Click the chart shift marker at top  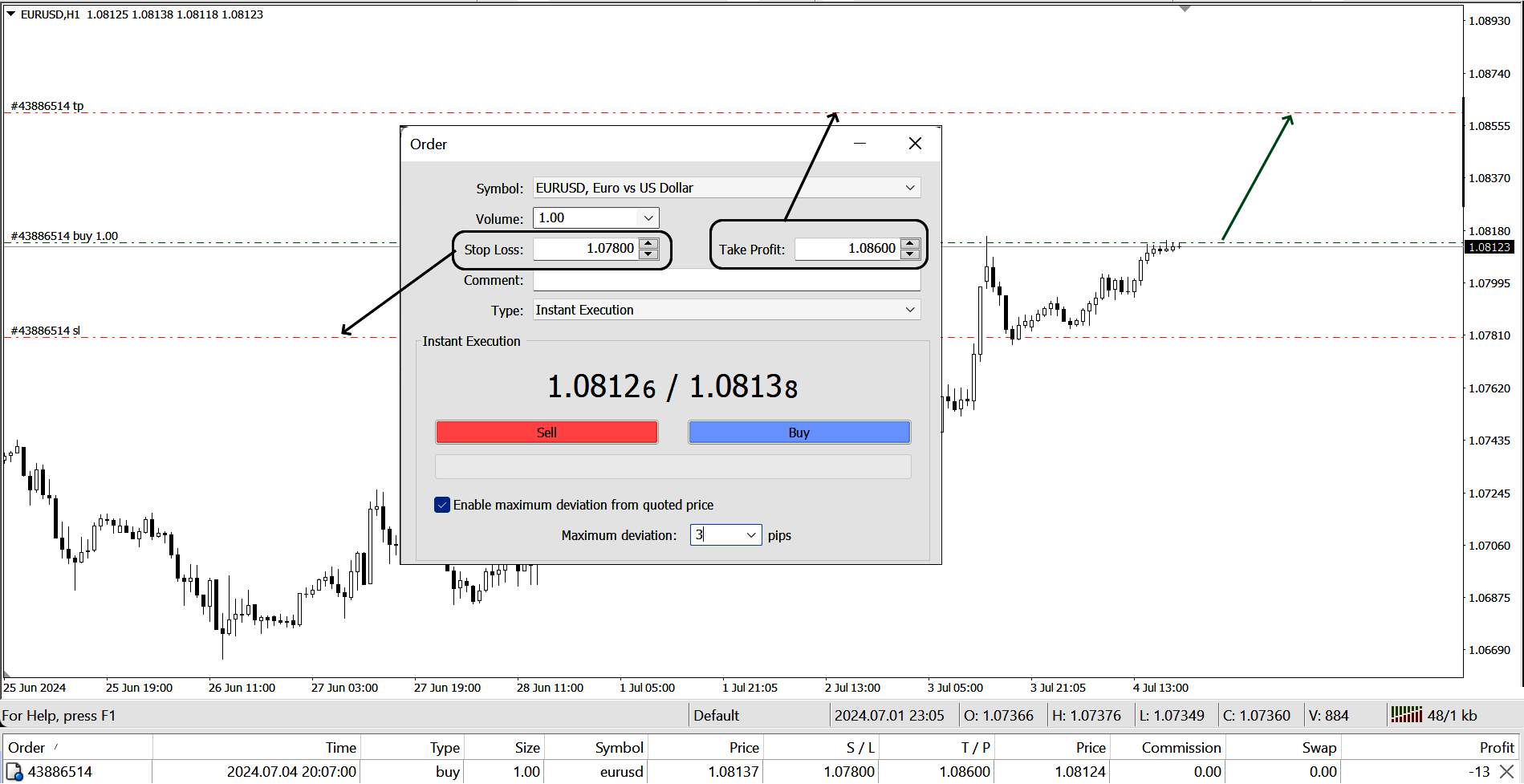coord(1185,9)
